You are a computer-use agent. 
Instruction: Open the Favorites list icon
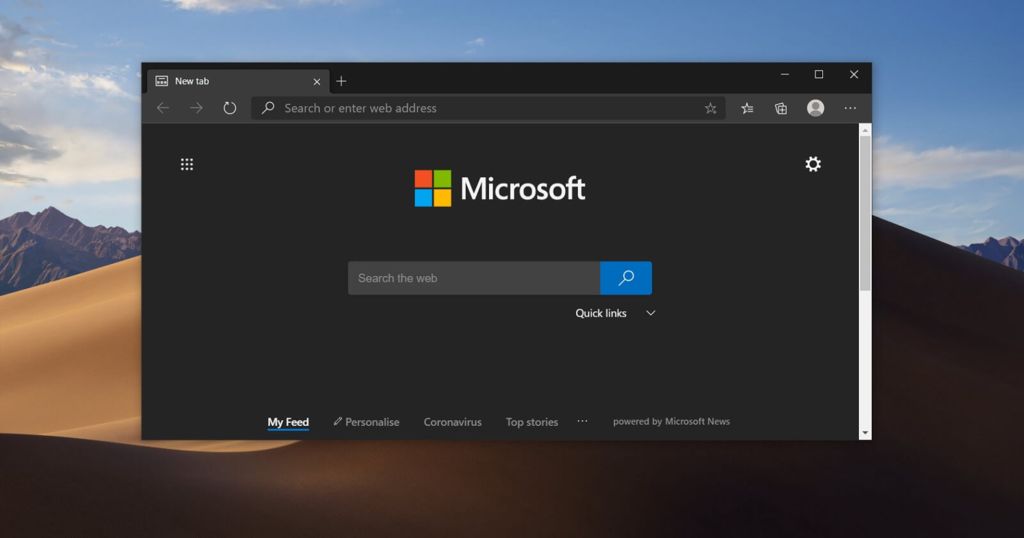tap(747, 108)
